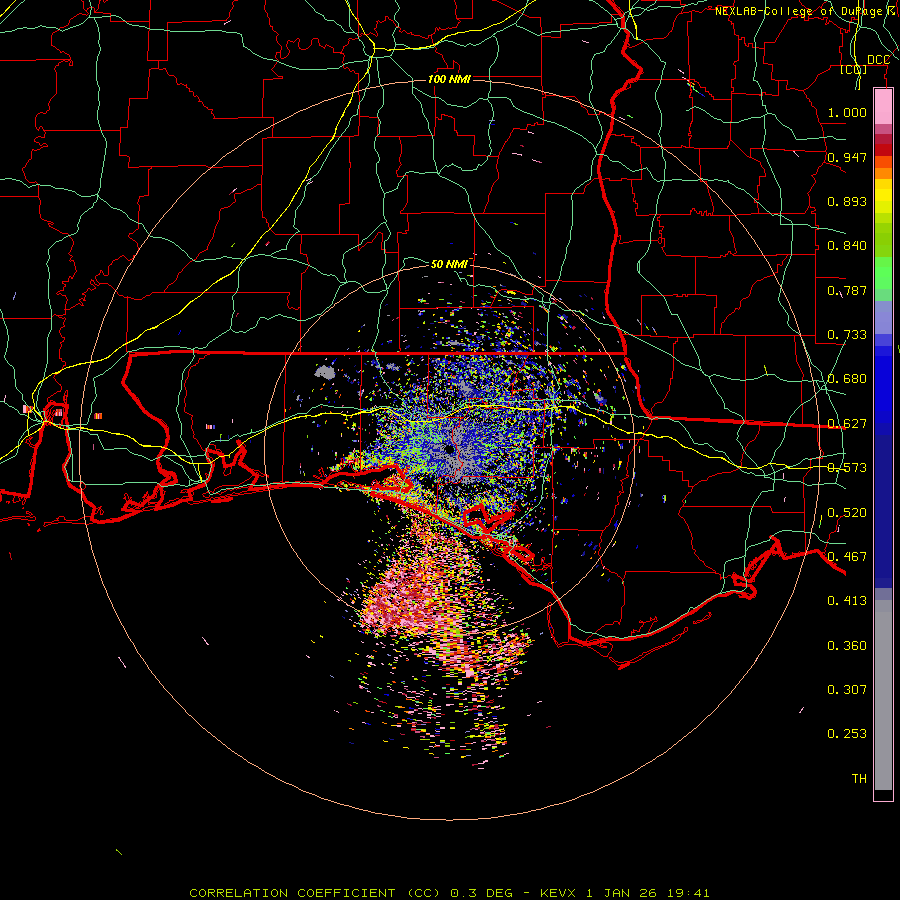The height and width of the screenshot is (900, 900).
Task: Click the 0.680 legend value
Action: coord(847,379)
